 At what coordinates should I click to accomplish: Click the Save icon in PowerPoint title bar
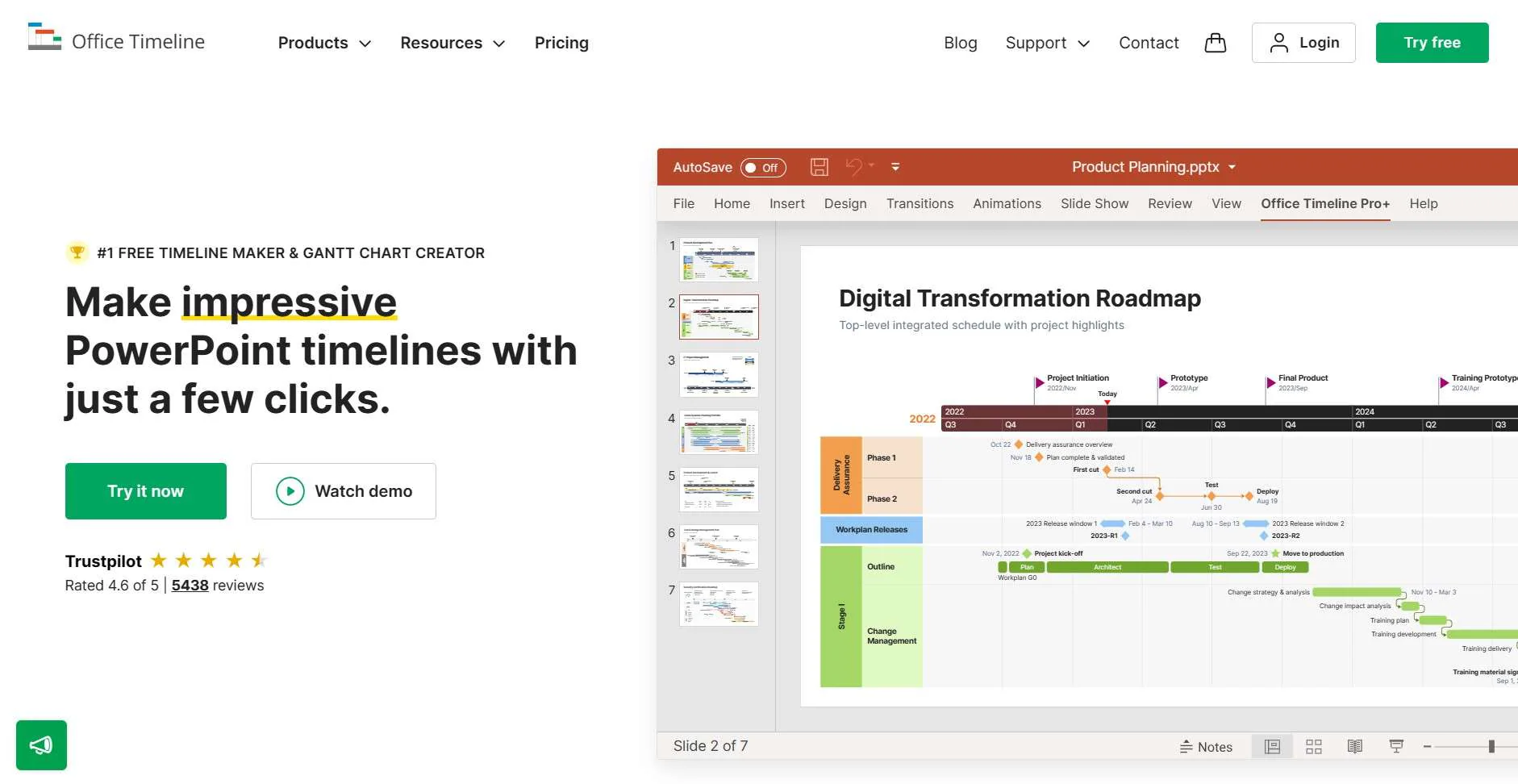(x=819, y=167)
